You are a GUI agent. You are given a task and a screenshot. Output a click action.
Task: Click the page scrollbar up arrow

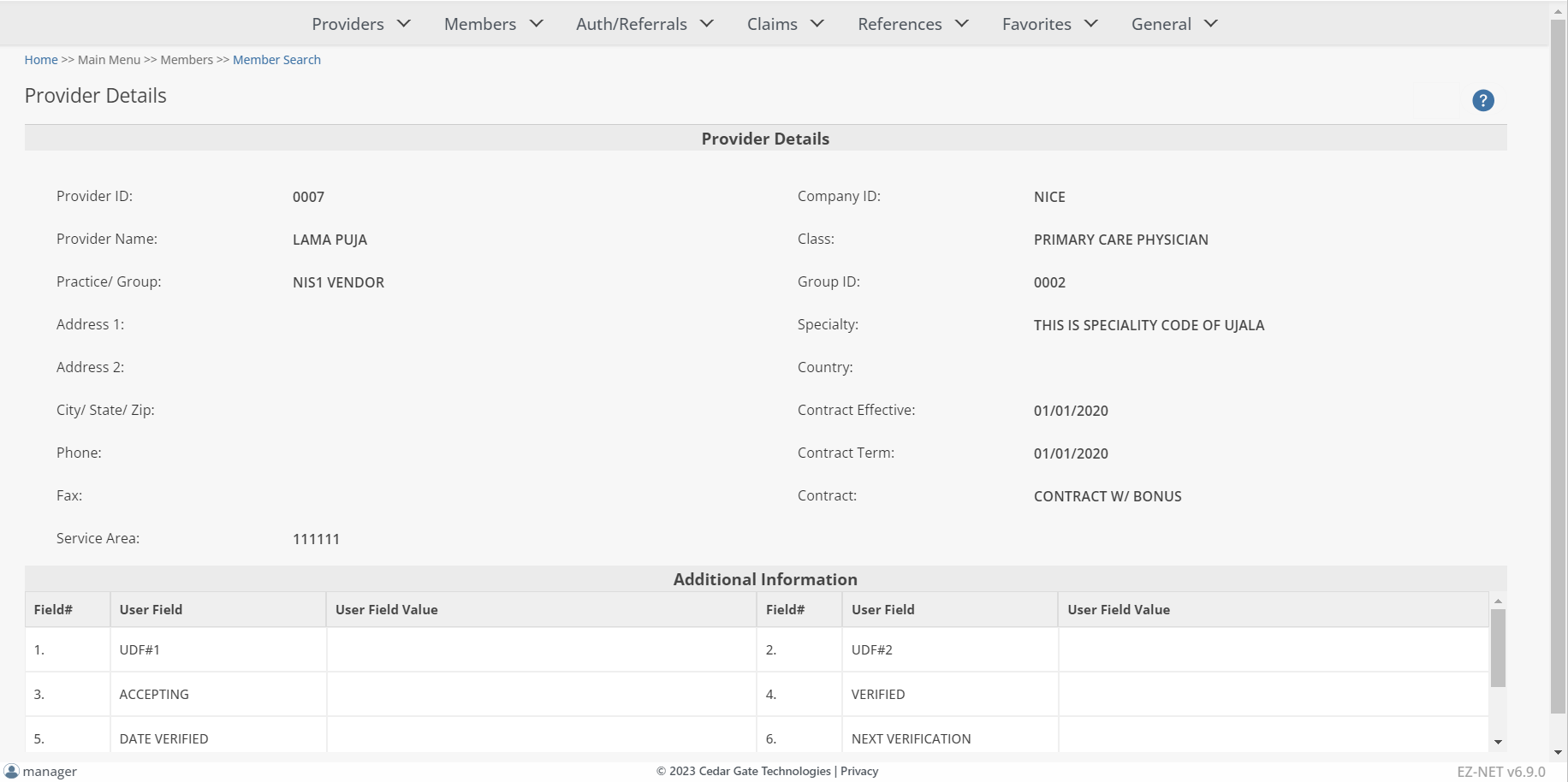click(x=1558, y=12)
